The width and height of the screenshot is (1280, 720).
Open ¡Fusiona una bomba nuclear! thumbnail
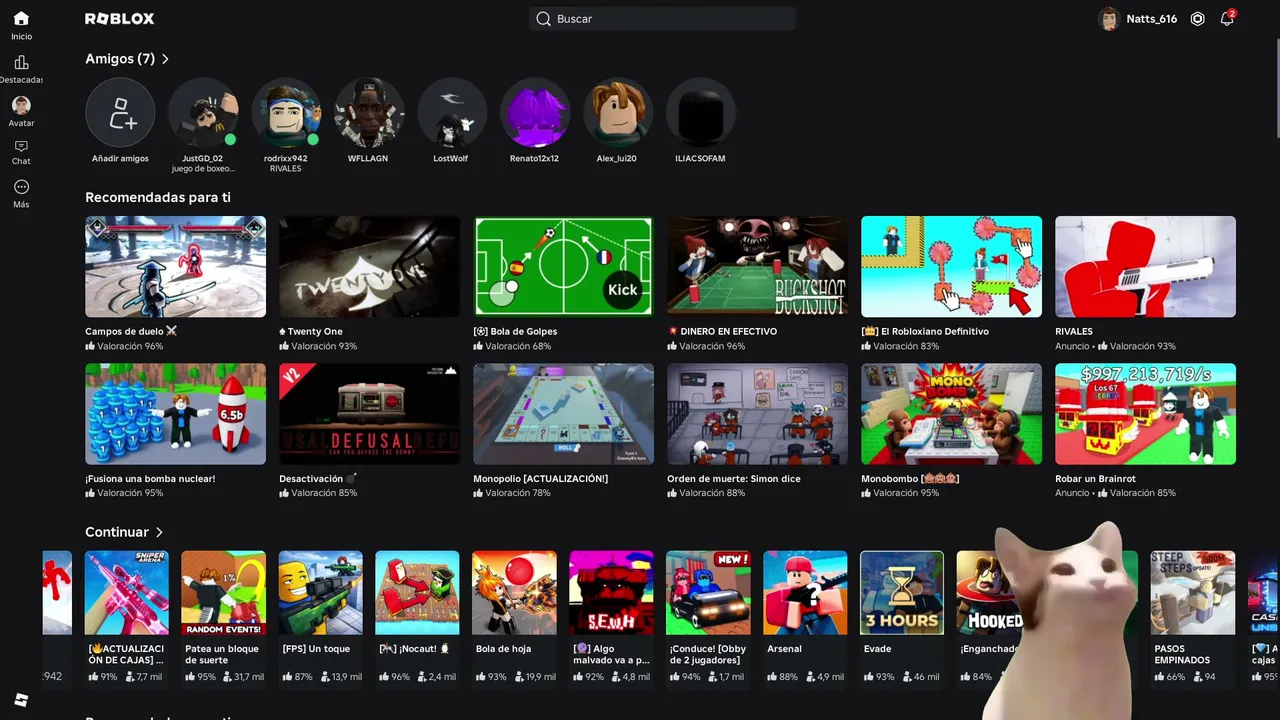[176, 414]
